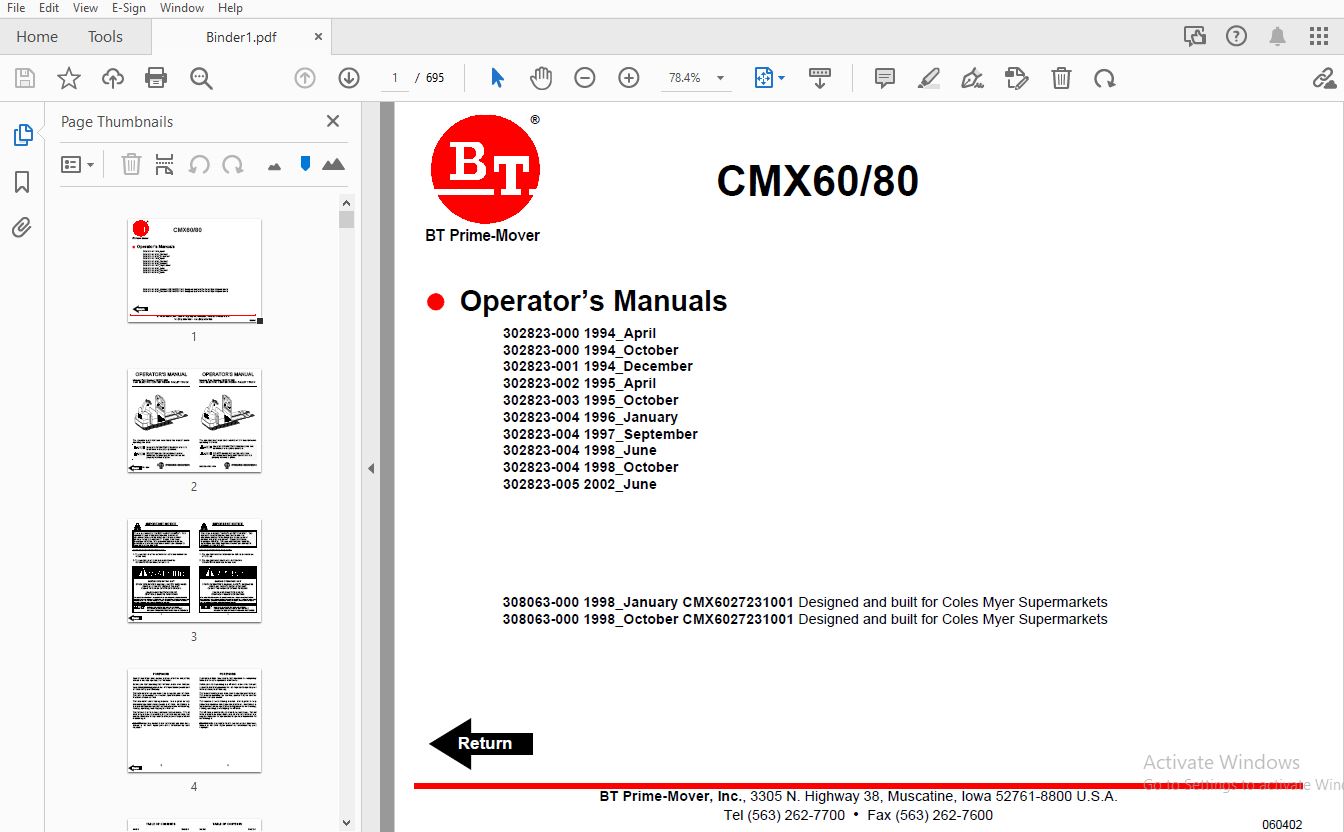
Task: Close the Page Thumbnails panel
Action: (x=333, y=121)
